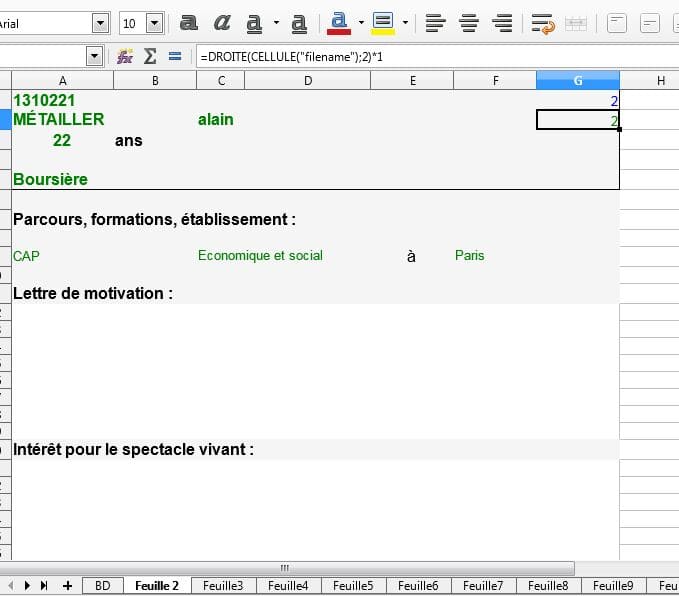
Task: Open the Feuille8 sheet tab
Action: pyautogui.click(x=548, y=586)
